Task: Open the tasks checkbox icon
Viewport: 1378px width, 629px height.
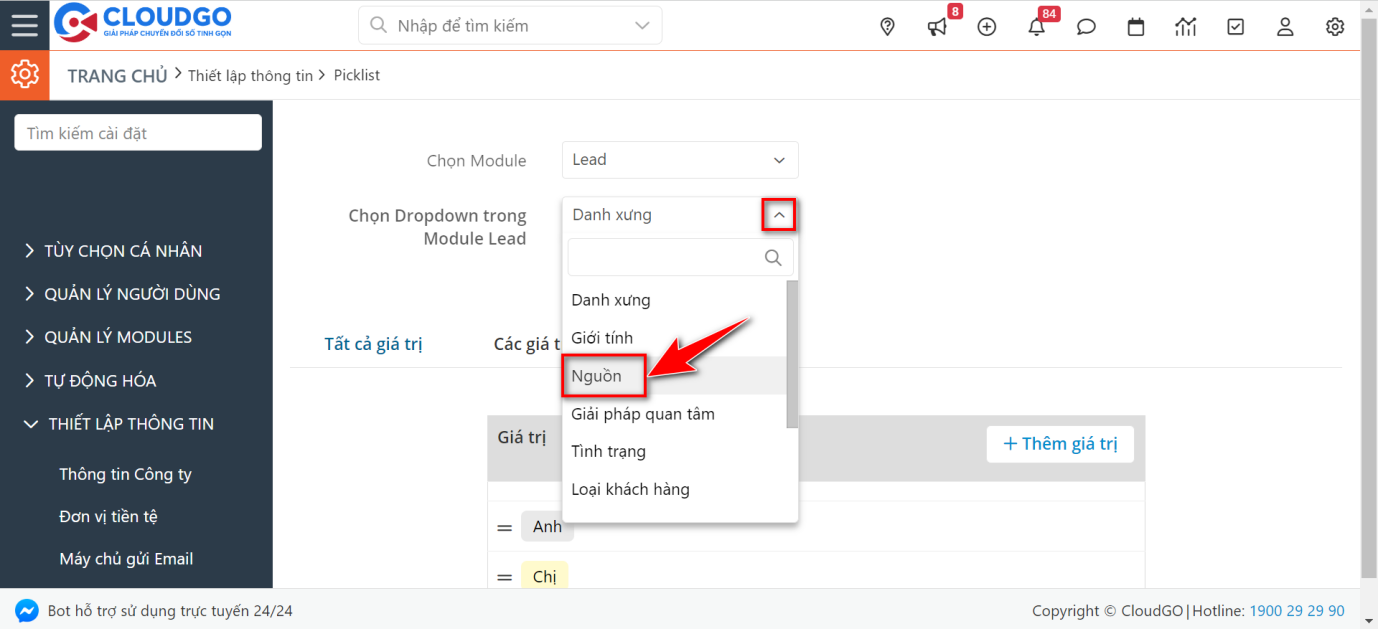Action: click(1235, 26)
